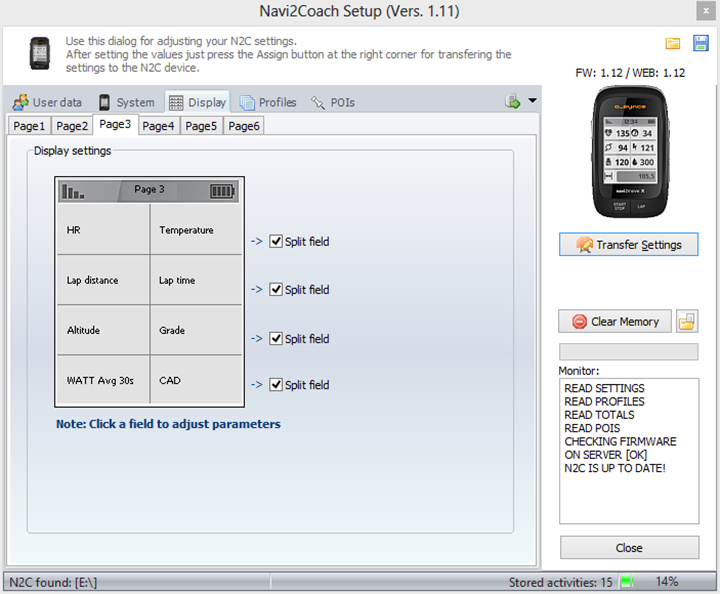Image resolution: width=720 pixels, height=594 pixels.
Task: Click the green battery status icon
Action: [627, 582]
